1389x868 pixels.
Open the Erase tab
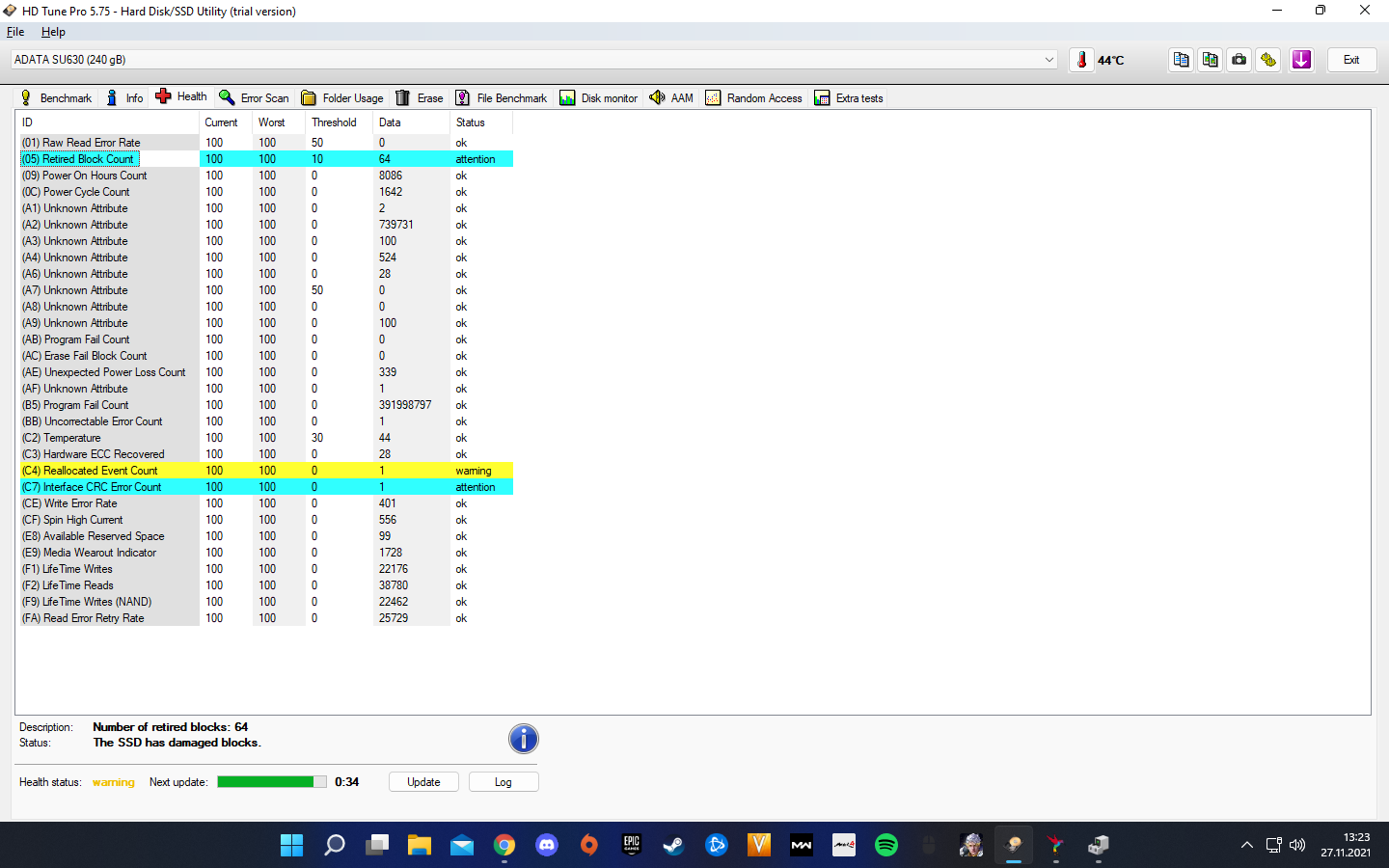point(420,97)
